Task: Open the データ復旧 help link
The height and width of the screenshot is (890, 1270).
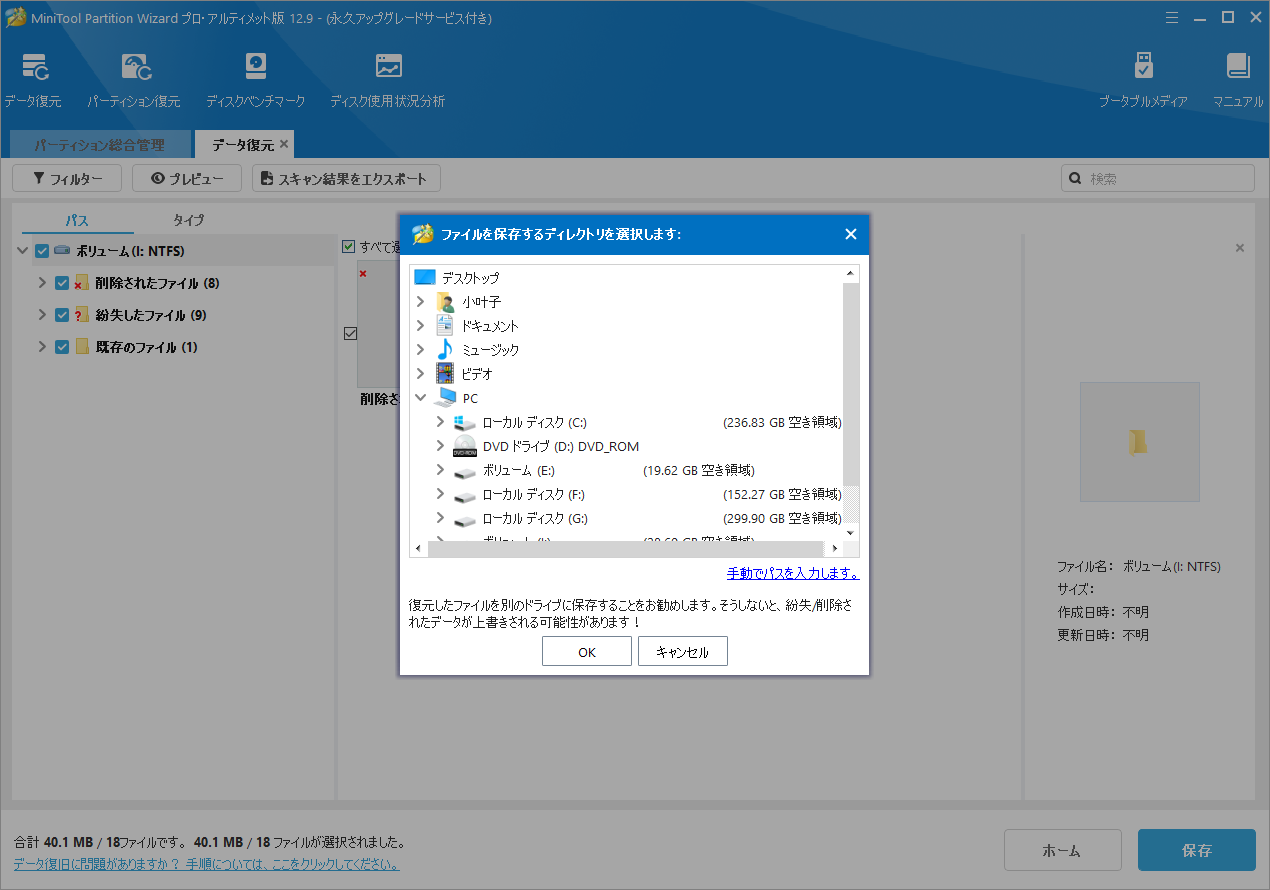Action: 206,864
